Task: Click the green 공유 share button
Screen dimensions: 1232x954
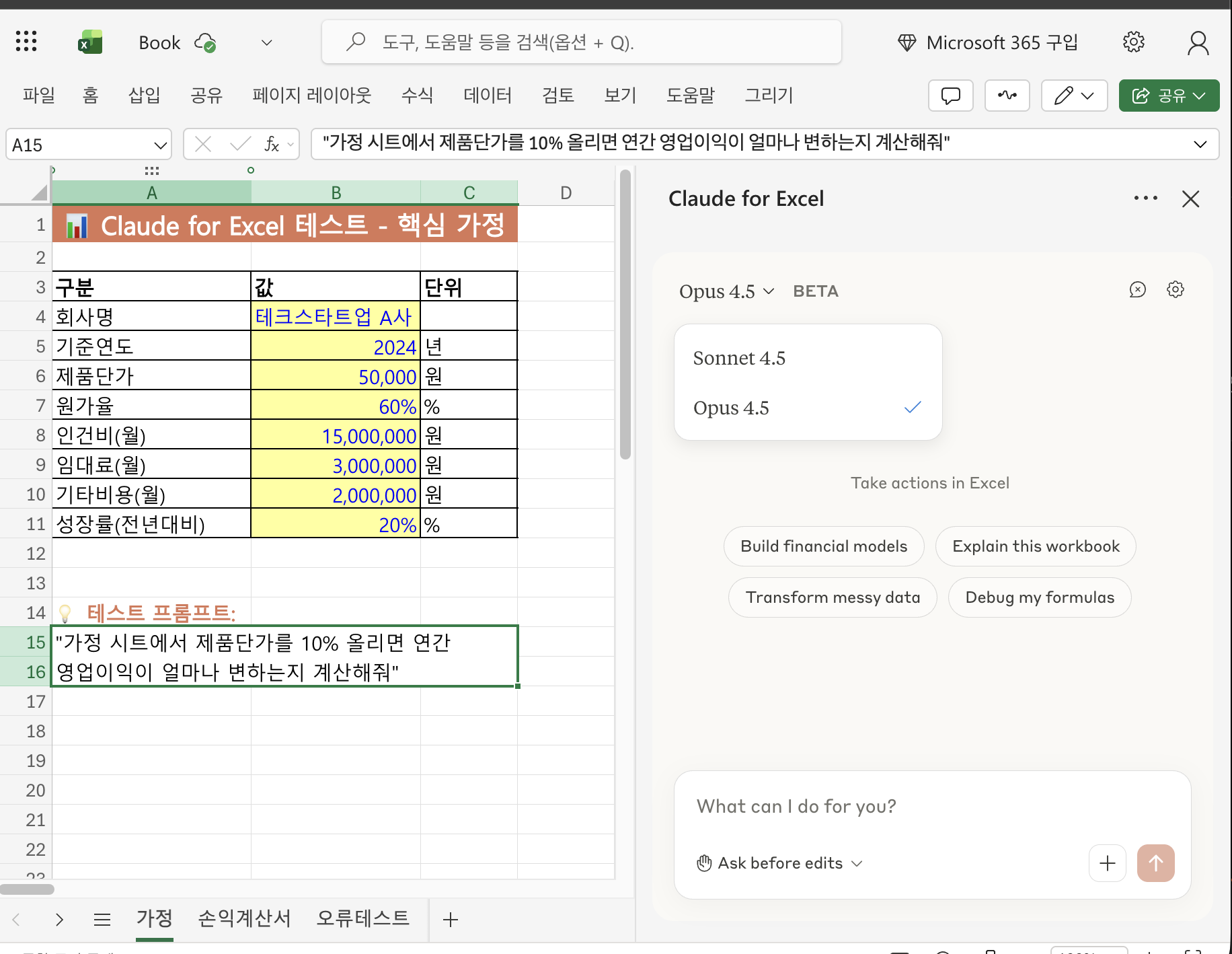Action: click(1169, 96)
